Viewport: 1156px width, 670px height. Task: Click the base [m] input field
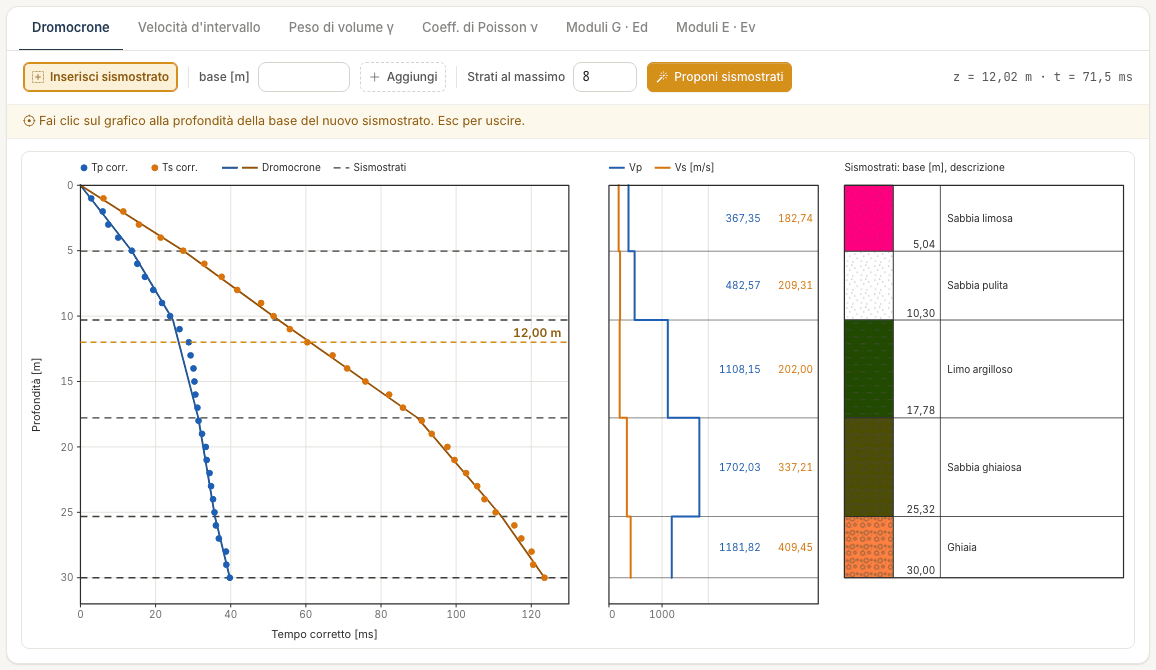[304, 77]
